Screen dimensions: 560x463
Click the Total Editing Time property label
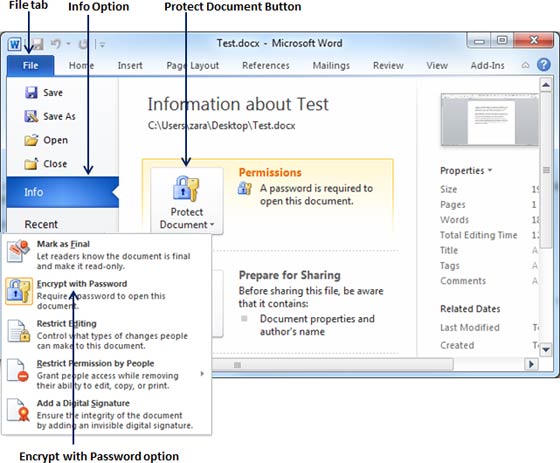pos(479,235)
